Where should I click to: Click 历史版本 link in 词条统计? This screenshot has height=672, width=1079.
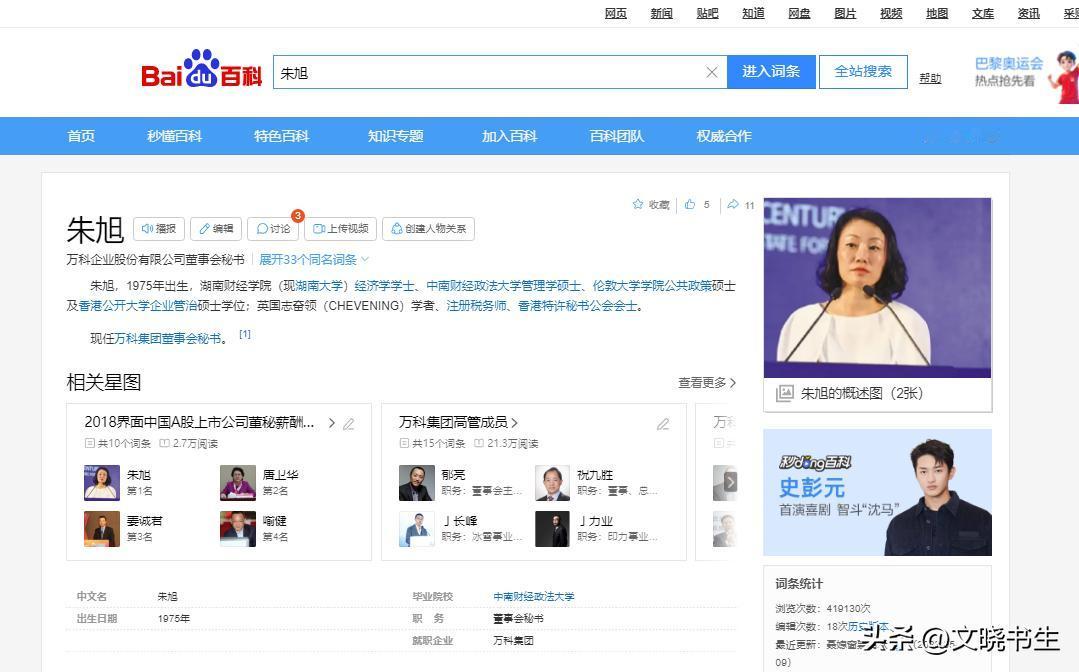click(868, 627)
